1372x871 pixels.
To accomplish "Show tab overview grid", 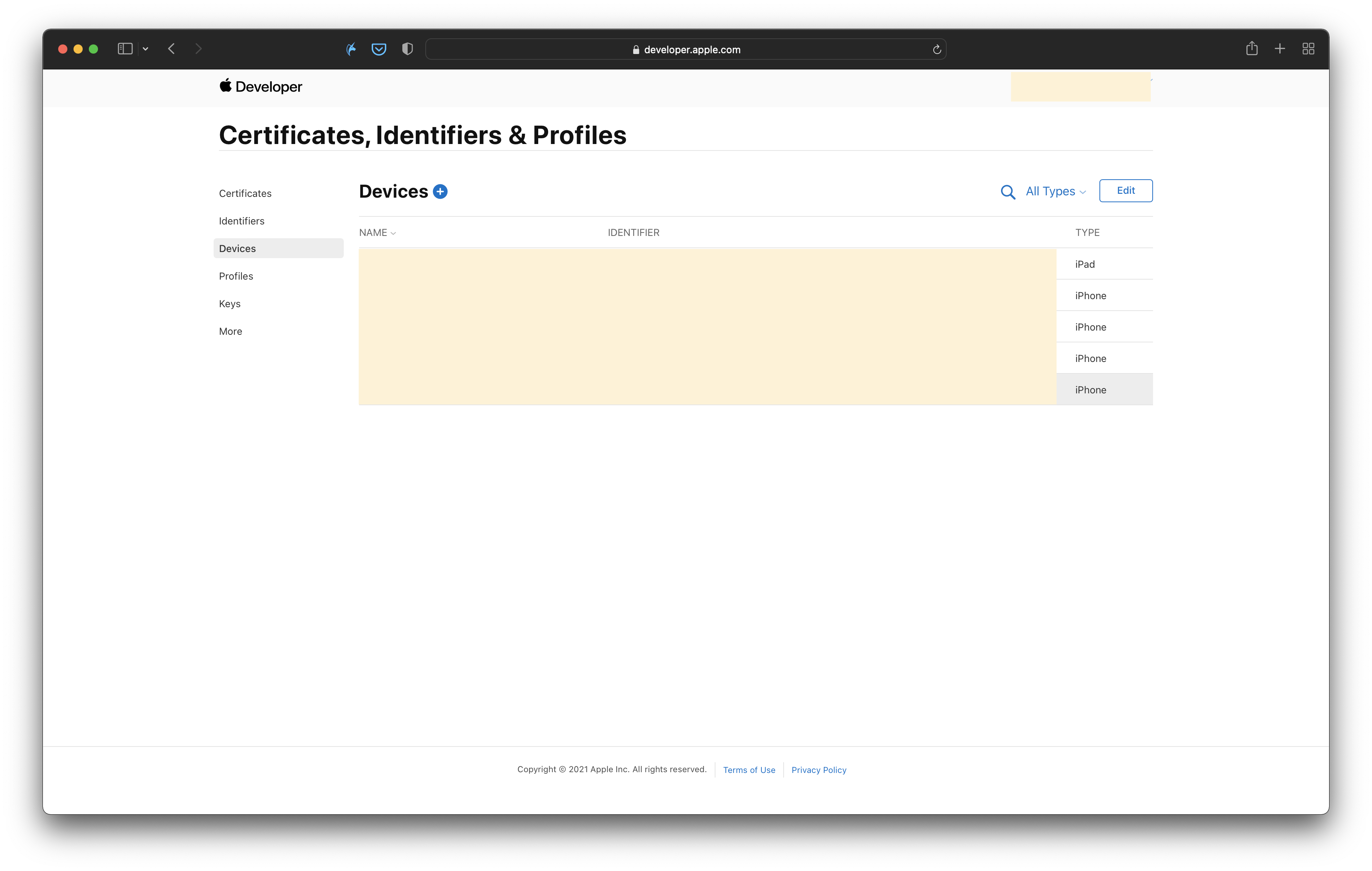I will click(x=1308, y=49).
